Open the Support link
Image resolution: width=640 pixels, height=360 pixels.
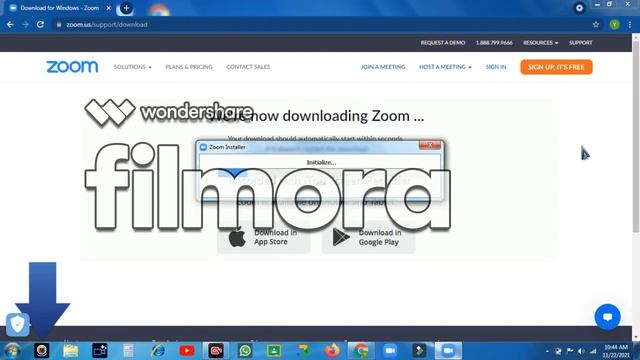tap(580, 43)
